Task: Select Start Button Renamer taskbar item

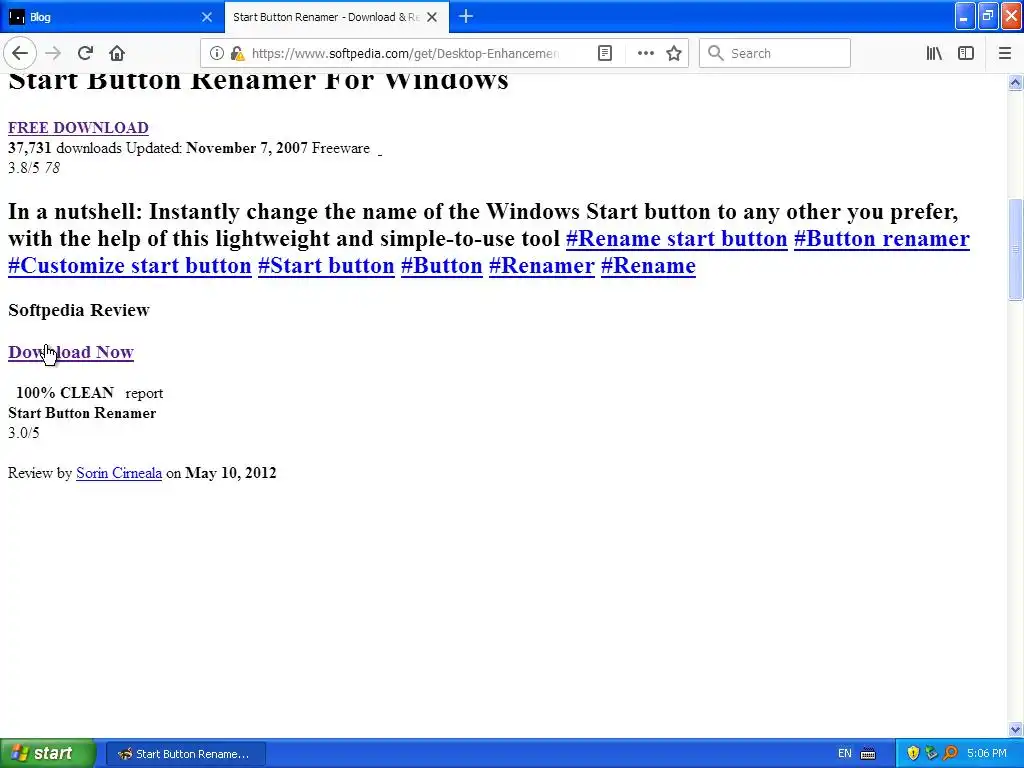Action: [x=185, y=754]
